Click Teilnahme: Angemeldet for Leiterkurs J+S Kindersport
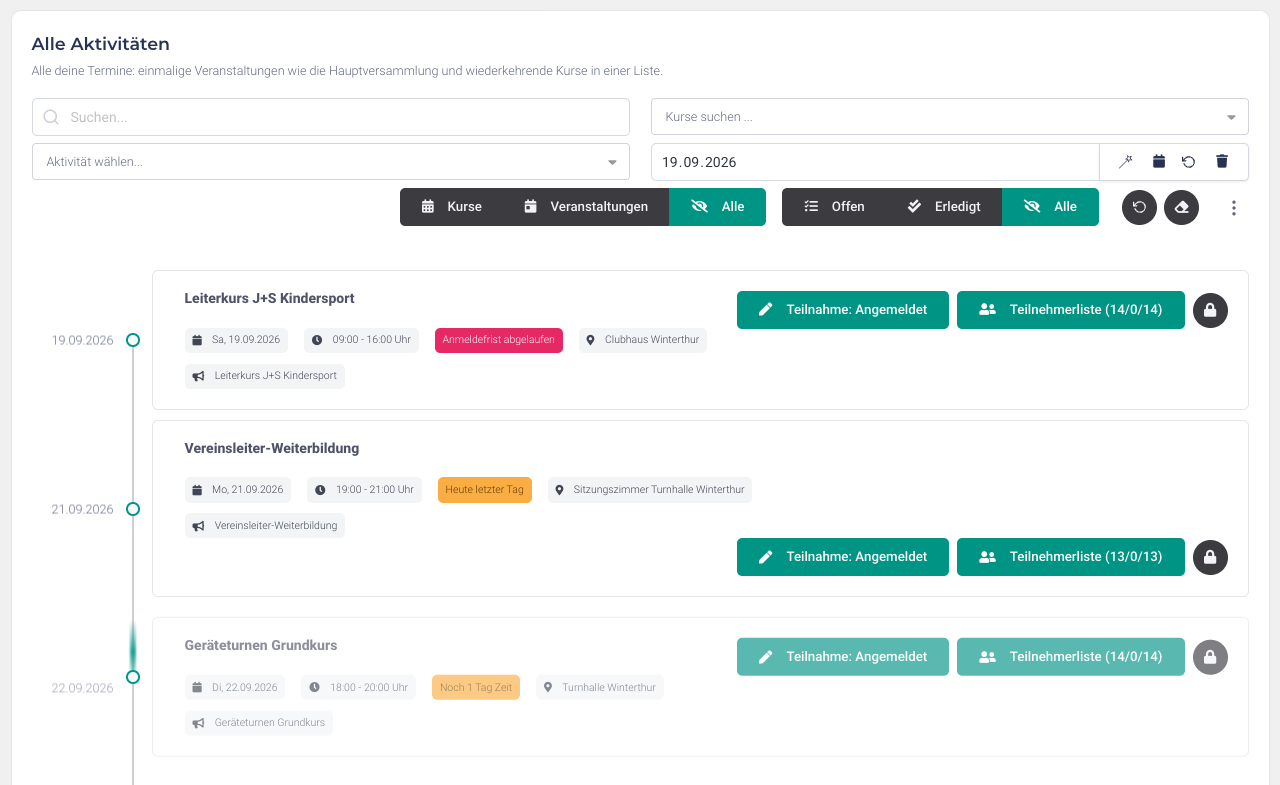 843,310
